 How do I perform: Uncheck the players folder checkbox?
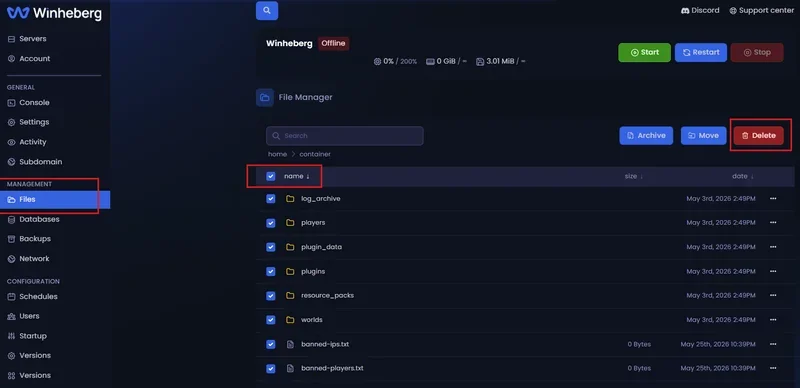pyautogui.click(x=271, y=223)
